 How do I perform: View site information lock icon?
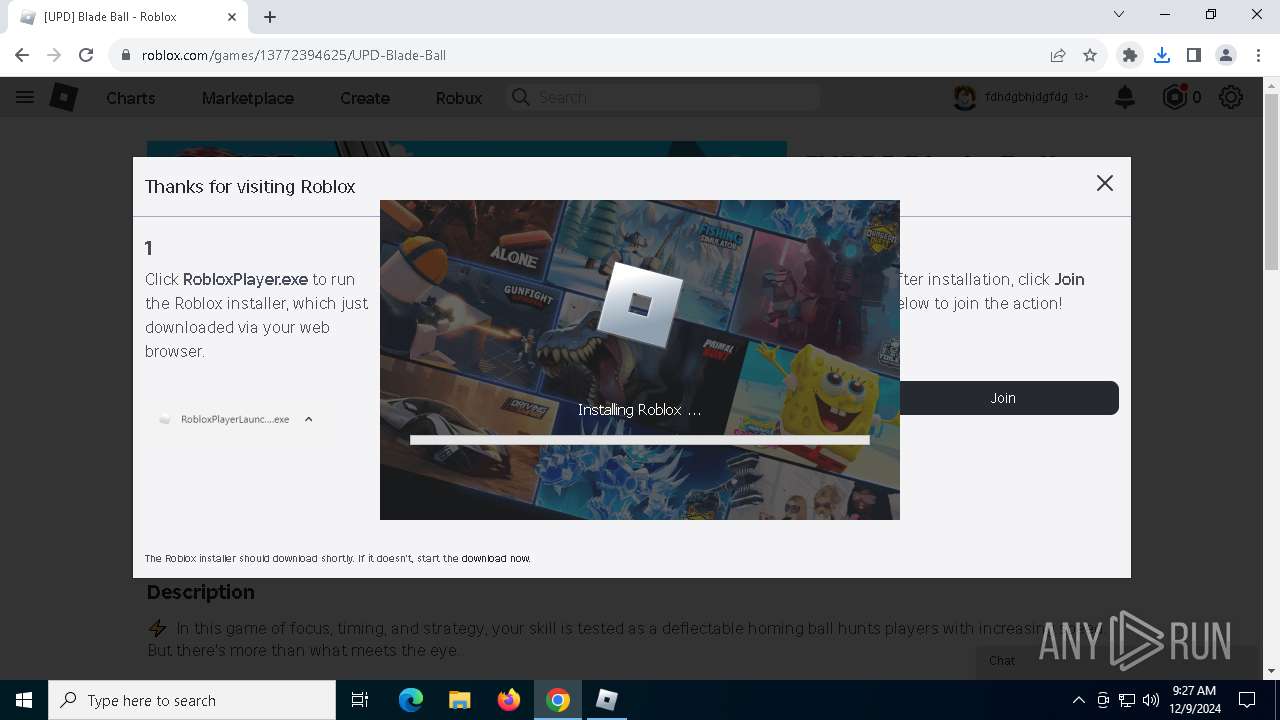126,55
